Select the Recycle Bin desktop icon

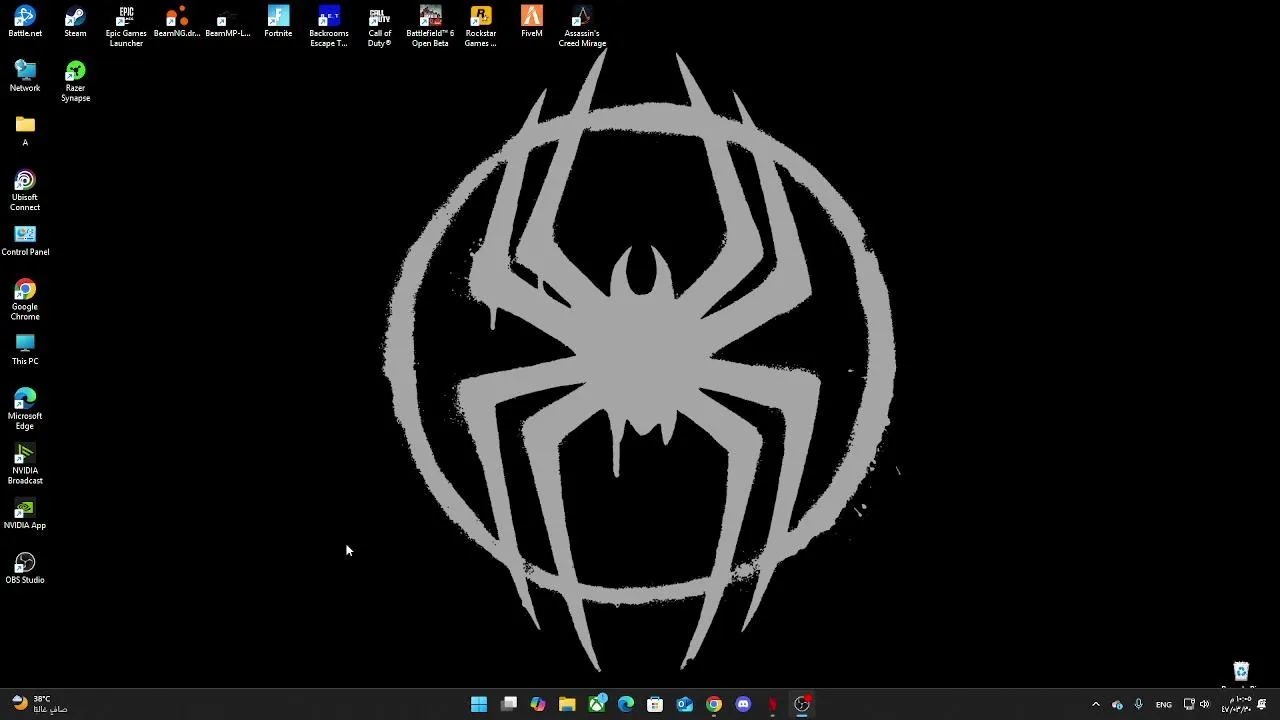[x=1241, y=676]
